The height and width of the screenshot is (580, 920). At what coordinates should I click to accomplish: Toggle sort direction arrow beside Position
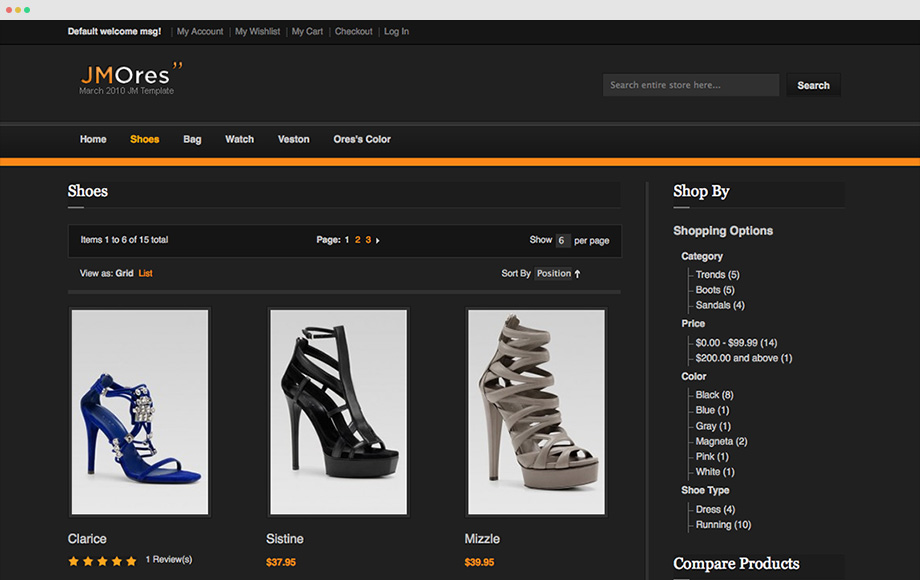point(577,274)
